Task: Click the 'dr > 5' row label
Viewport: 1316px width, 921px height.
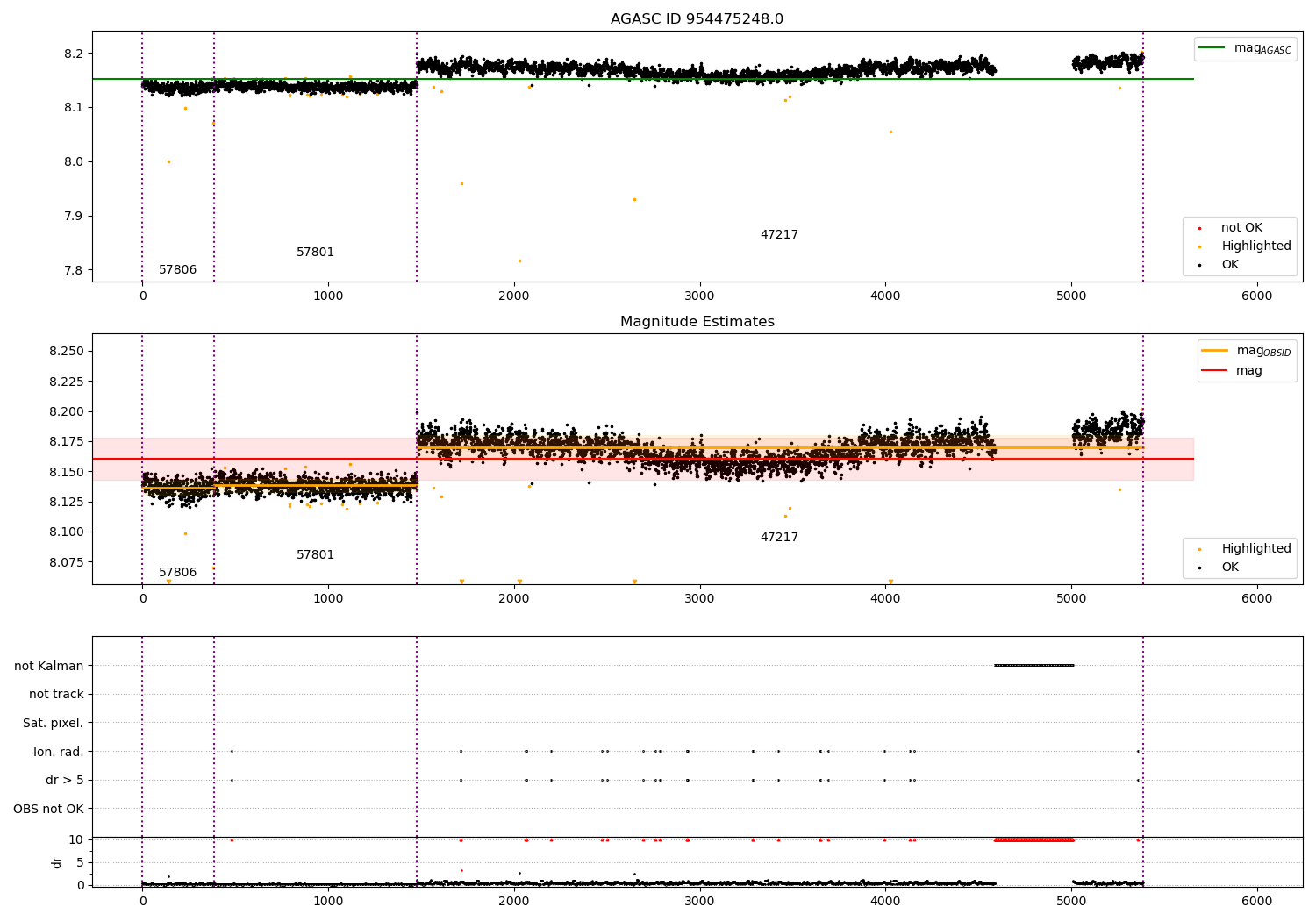Action: tap(65, 781)
